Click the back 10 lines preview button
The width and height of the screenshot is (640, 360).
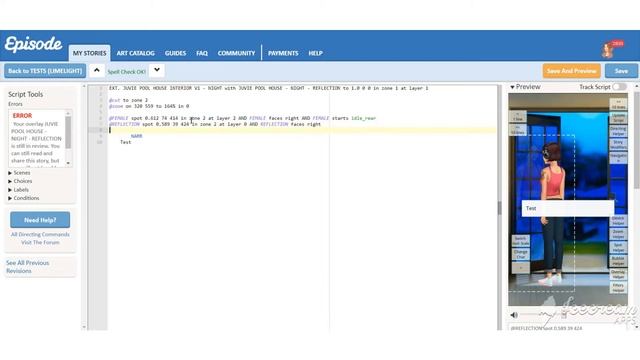[618, 104]
